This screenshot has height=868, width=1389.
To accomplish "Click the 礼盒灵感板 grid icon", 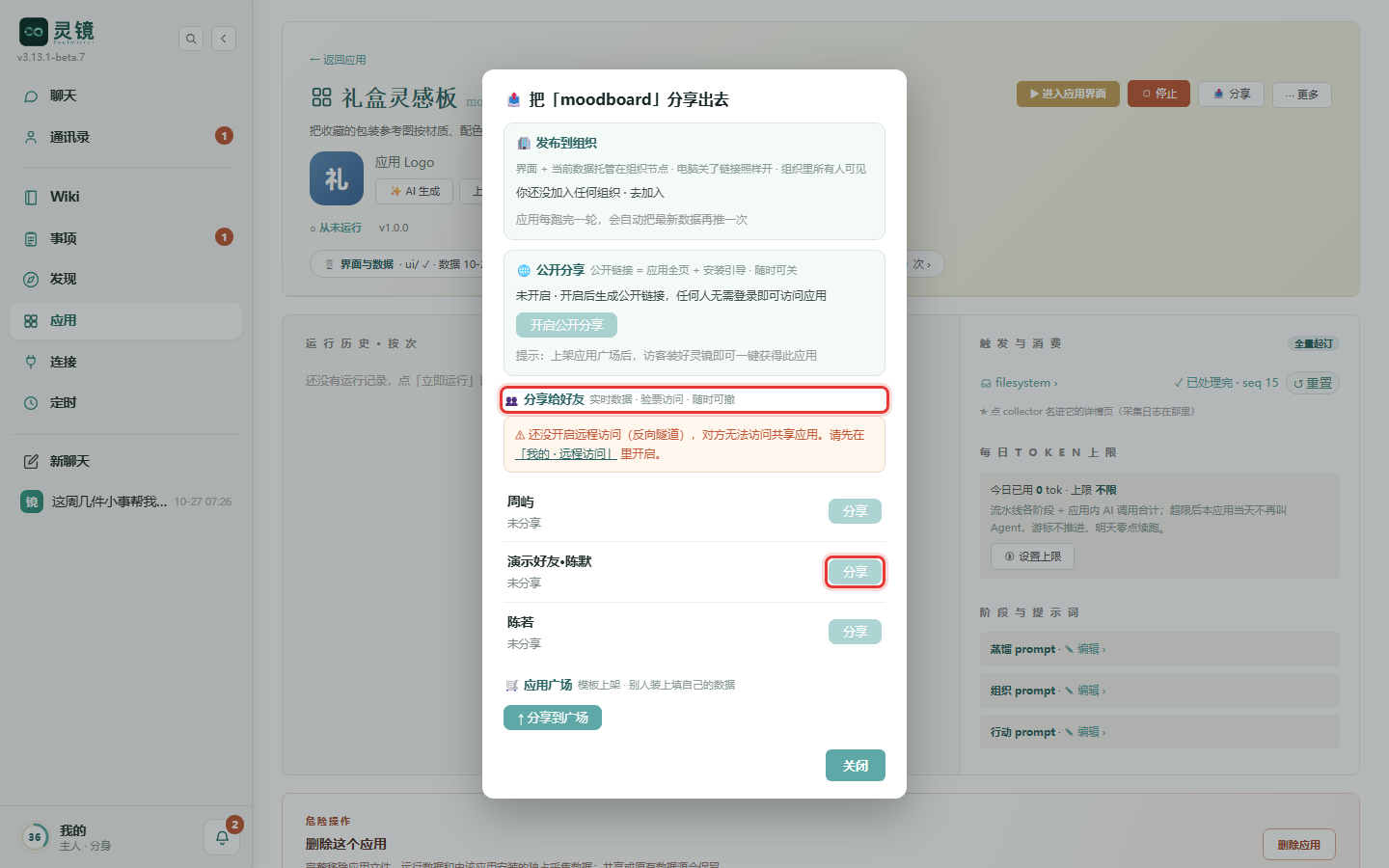I will [x=321, y=97].
